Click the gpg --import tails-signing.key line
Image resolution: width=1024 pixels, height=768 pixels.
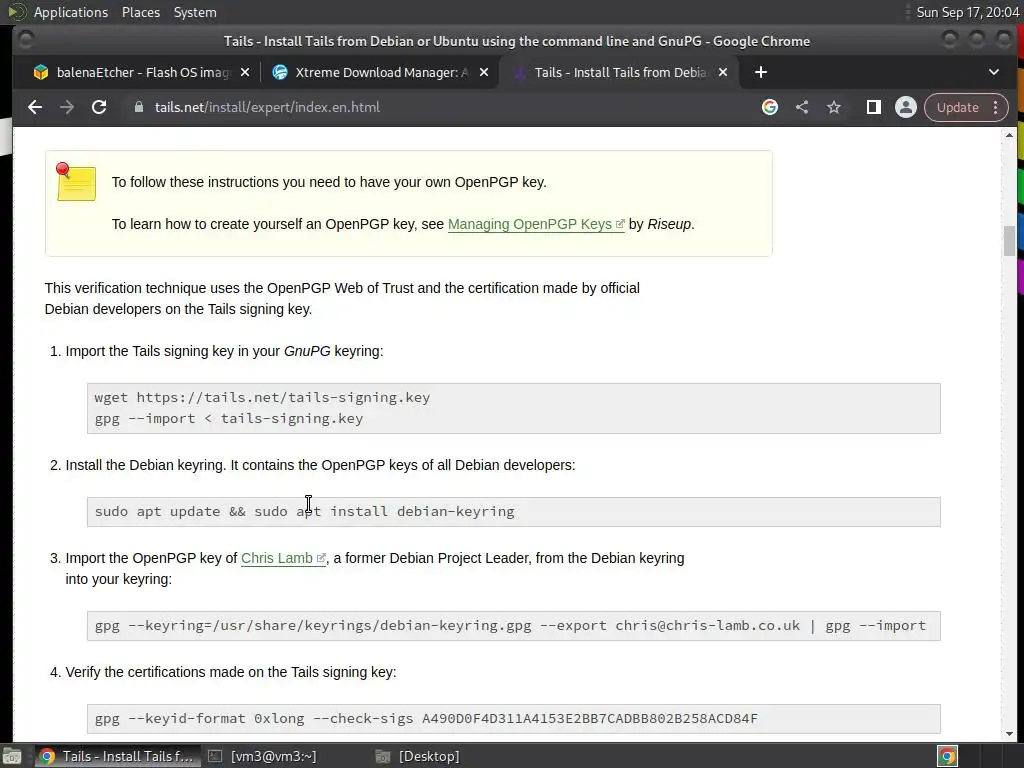click(229, 419)
